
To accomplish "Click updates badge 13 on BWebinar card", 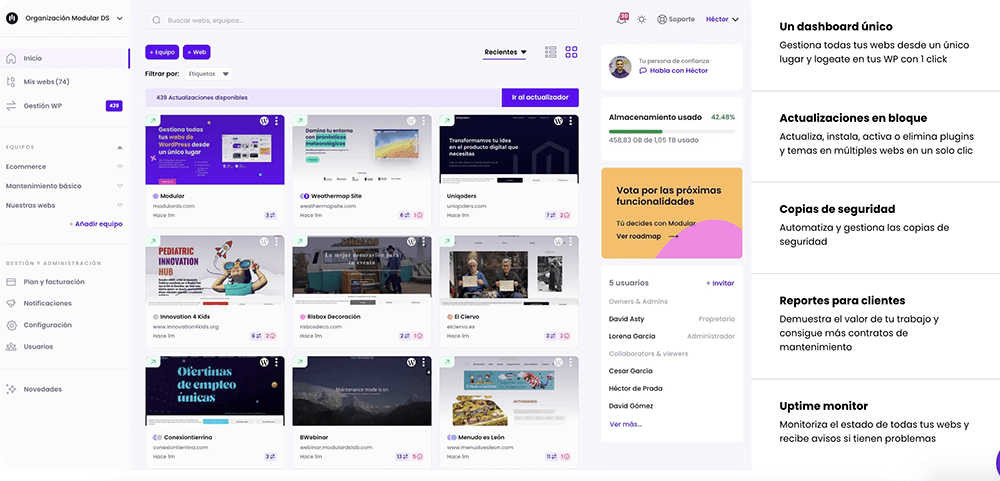I will click(402, 457).
